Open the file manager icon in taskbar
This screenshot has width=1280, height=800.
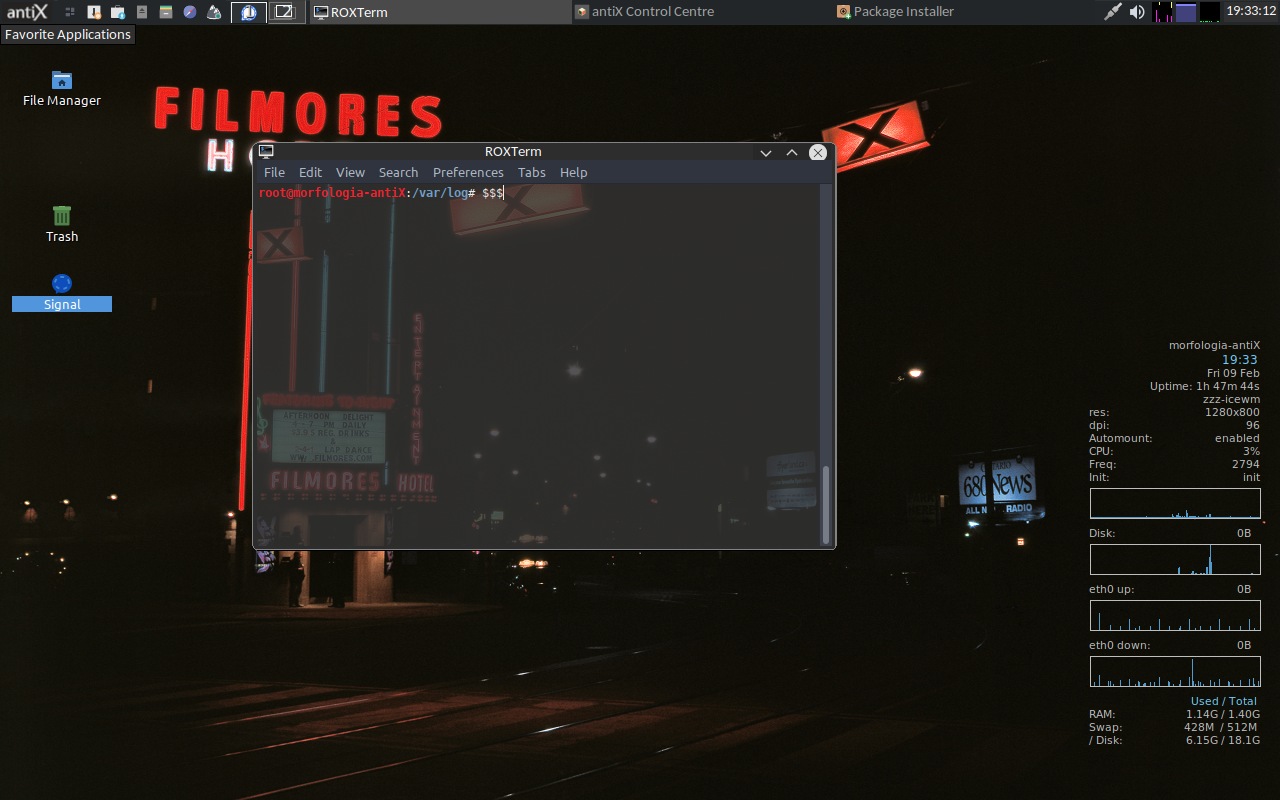coord(166,12)
